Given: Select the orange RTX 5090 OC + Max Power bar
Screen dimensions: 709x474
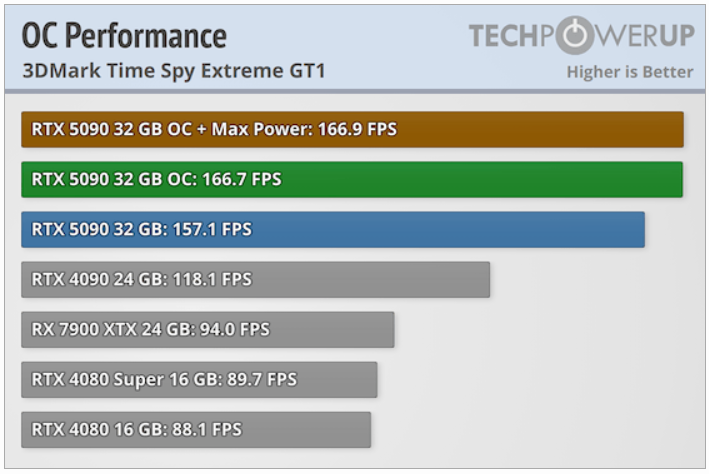Looking at the screenshot, I should (352, 129).
